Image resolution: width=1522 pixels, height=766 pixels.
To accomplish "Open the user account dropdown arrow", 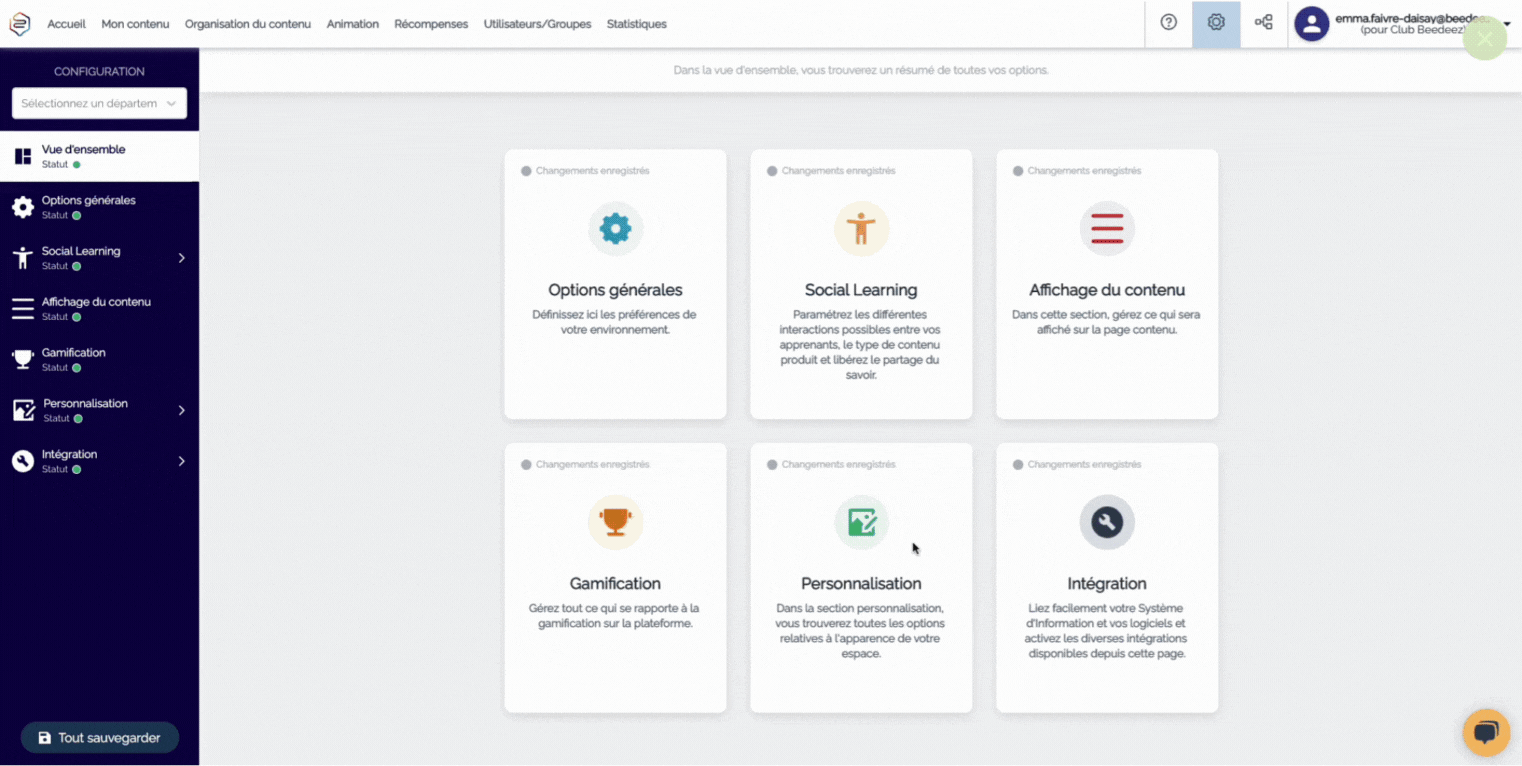I will coord(1507,24).
